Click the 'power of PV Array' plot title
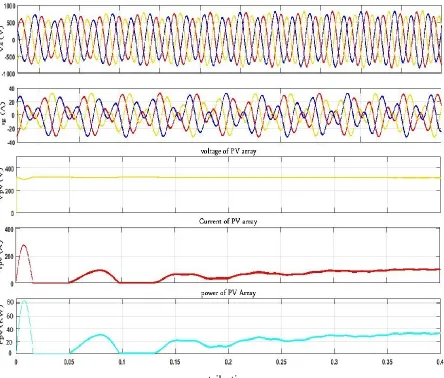Image resolution: width=444 pixels, height=378 pixels. coord(229,293)
